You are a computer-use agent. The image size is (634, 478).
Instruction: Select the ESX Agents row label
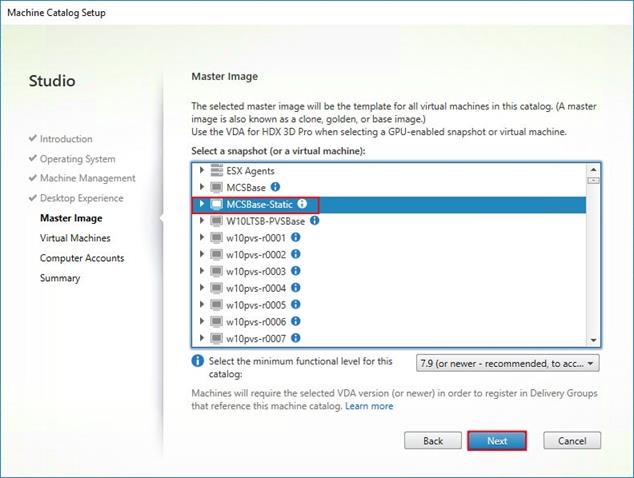(x=250, y=171)
